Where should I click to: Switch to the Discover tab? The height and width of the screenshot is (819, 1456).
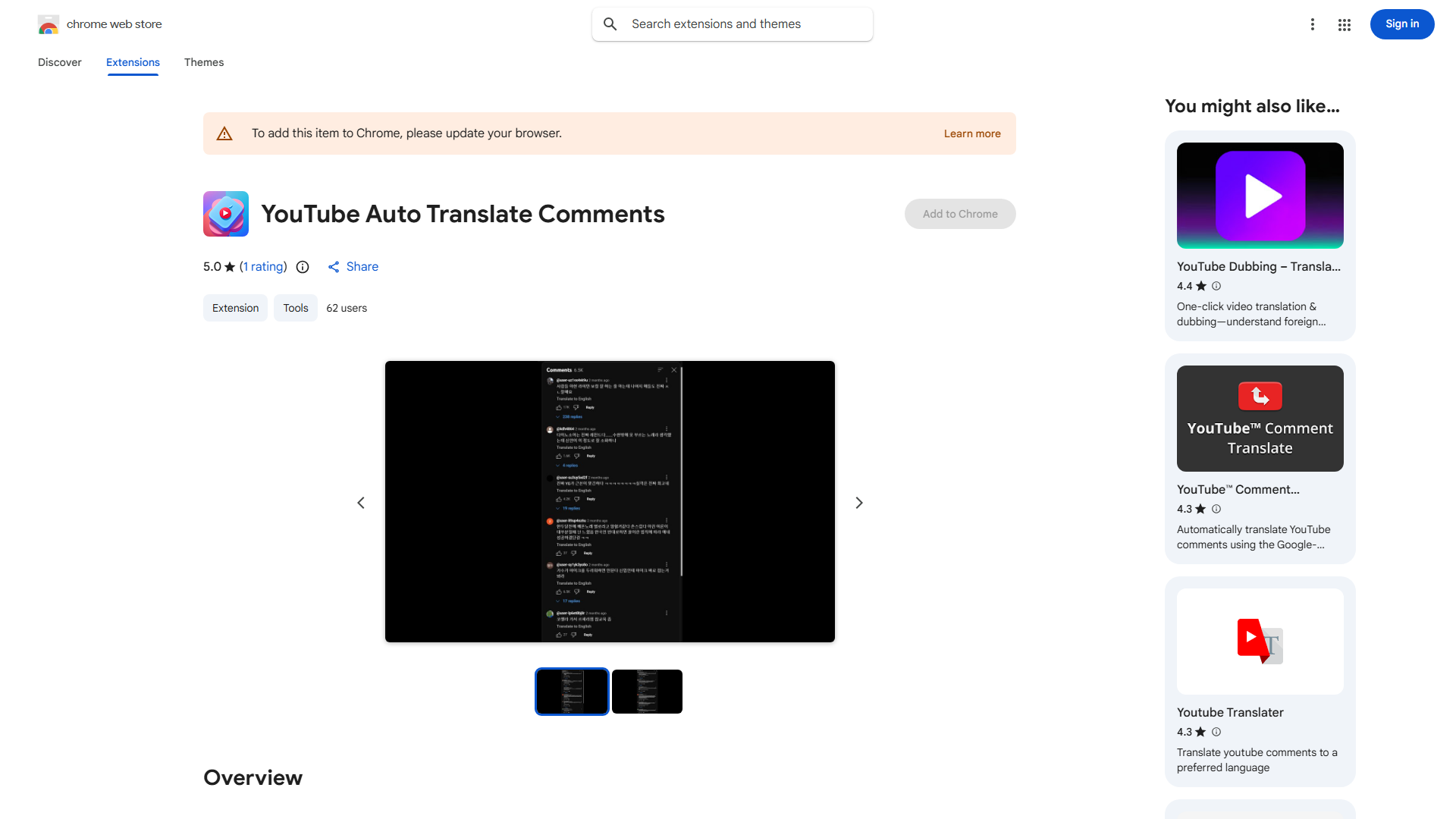[x=59, y=62]
